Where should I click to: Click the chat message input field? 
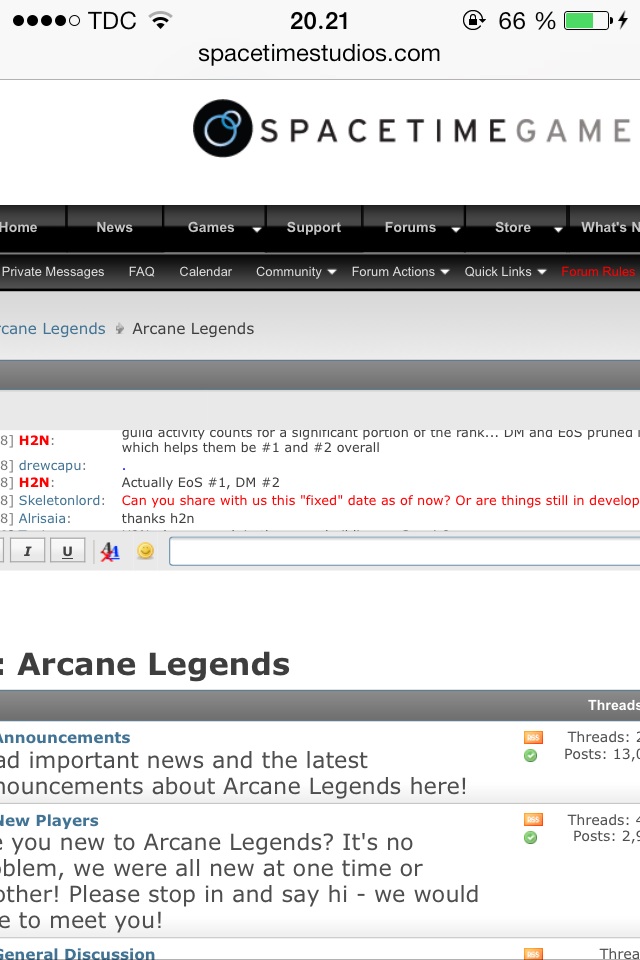point(404,551)
